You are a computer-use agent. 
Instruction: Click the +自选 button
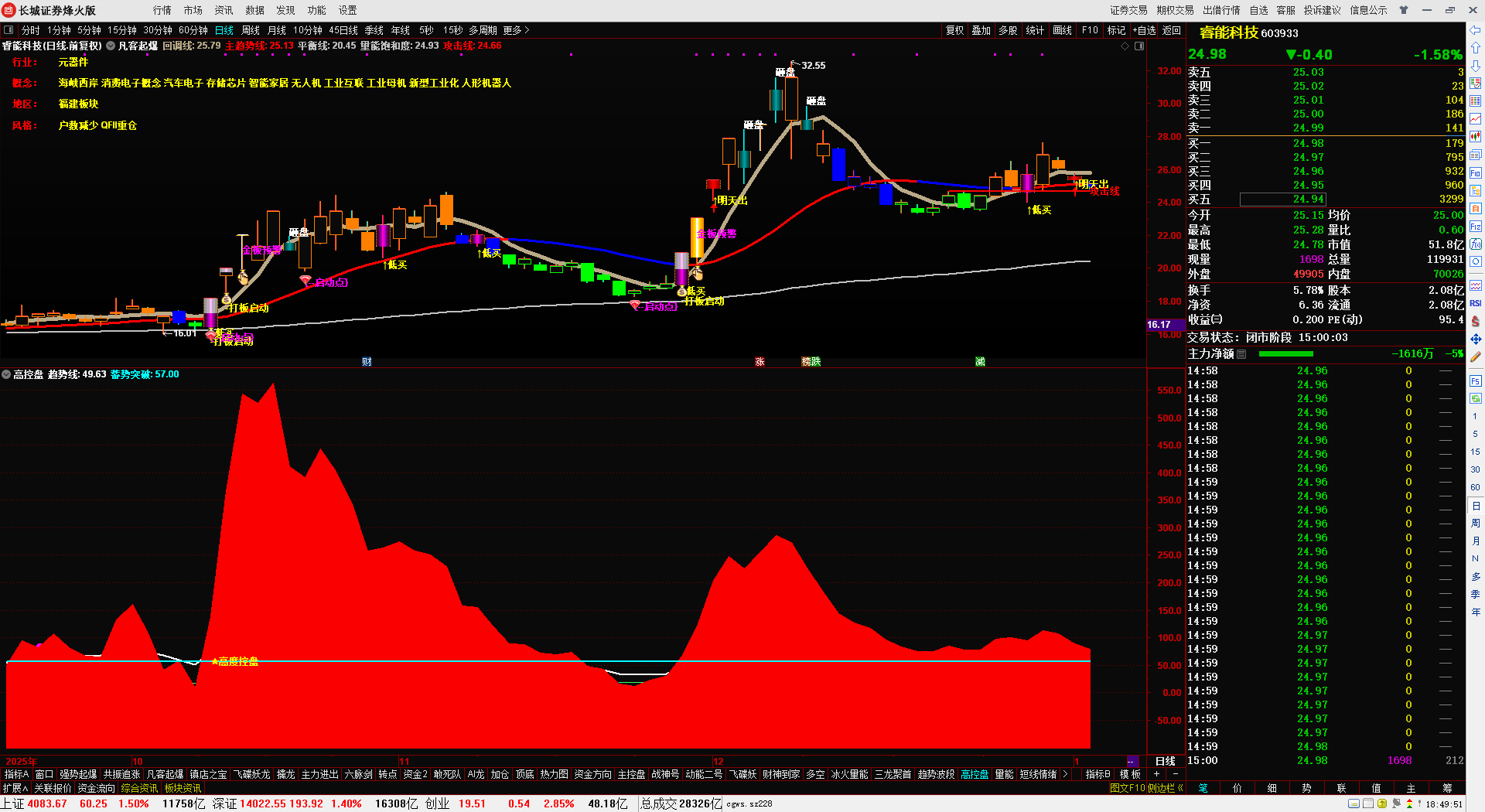[1145, 30]
